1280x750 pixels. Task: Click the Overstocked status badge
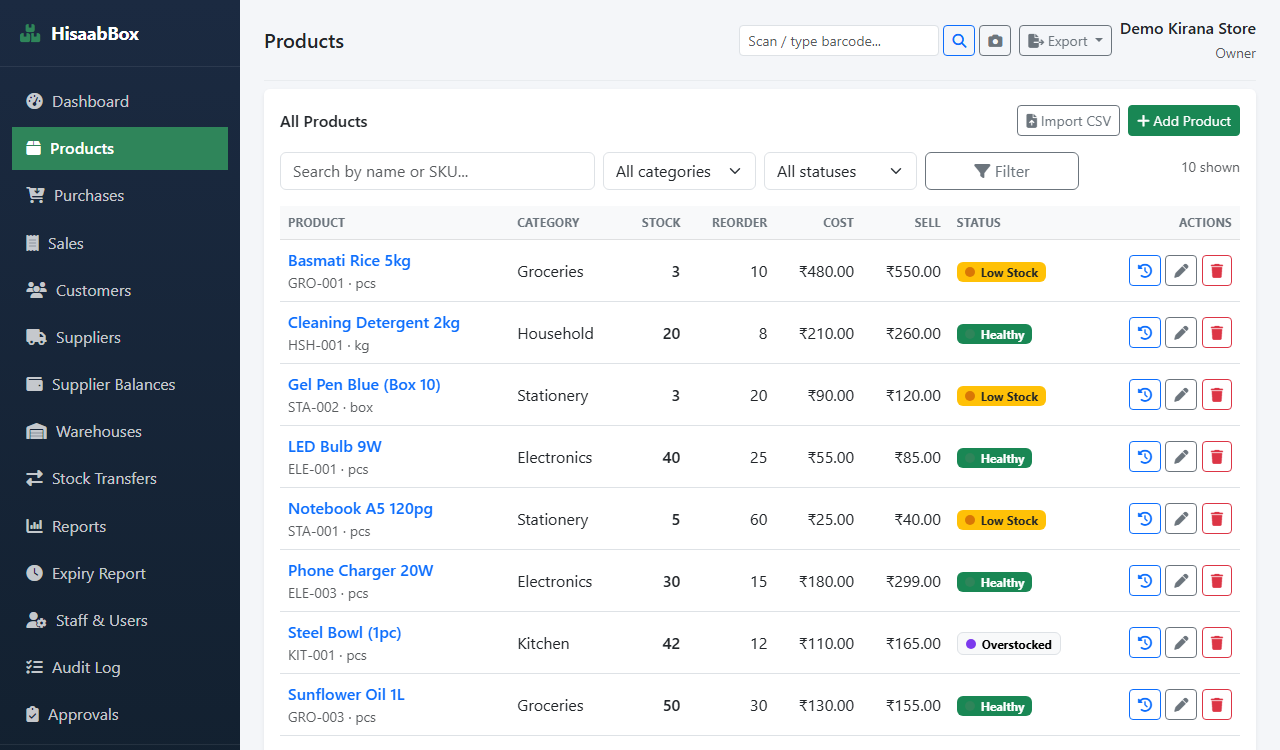point(1008,644)
